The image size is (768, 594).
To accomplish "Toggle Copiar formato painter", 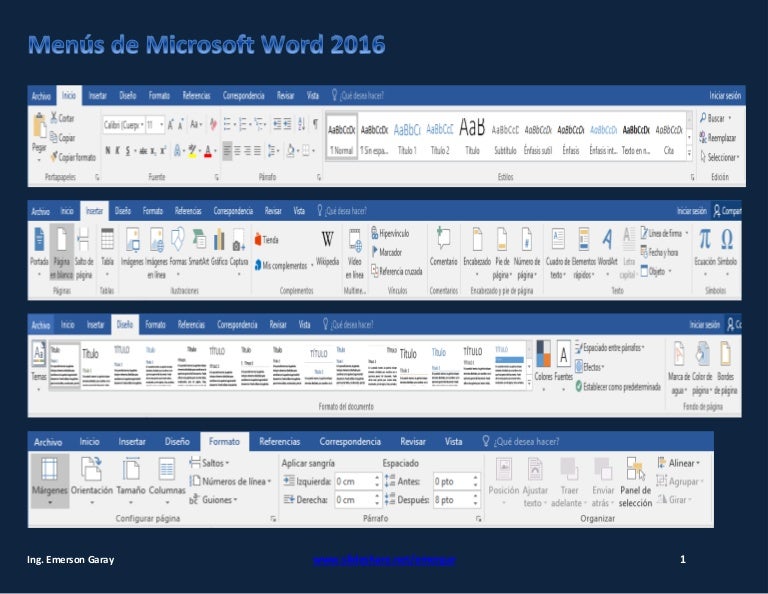I will (x=75, y=157).
